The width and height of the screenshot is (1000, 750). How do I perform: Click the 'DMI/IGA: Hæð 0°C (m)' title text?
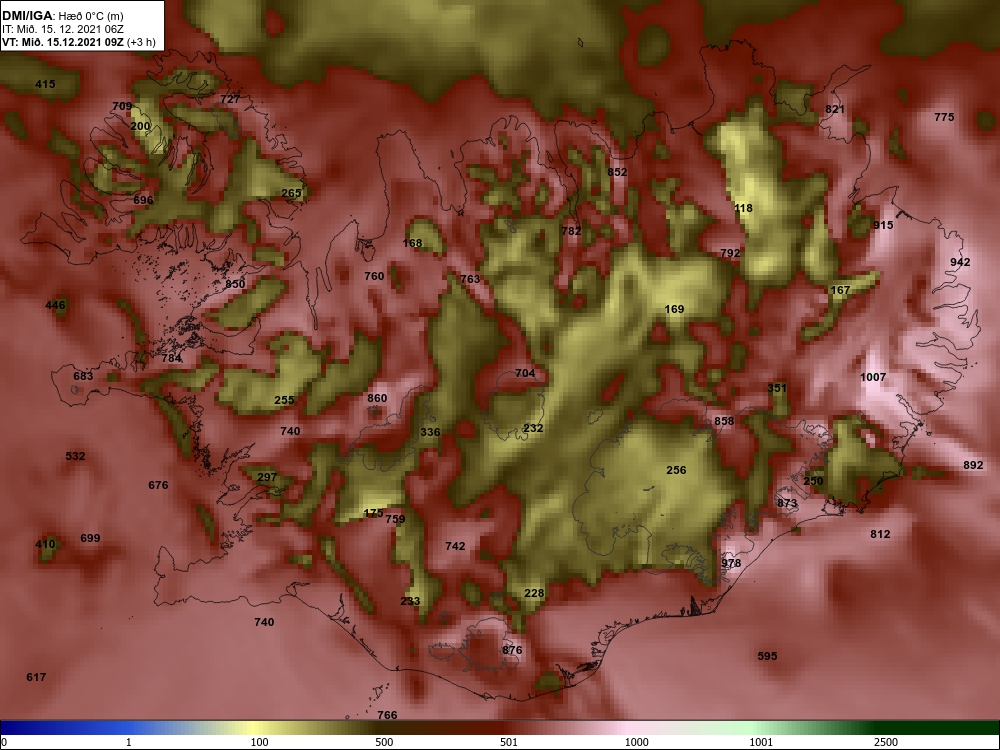point(62,16)
